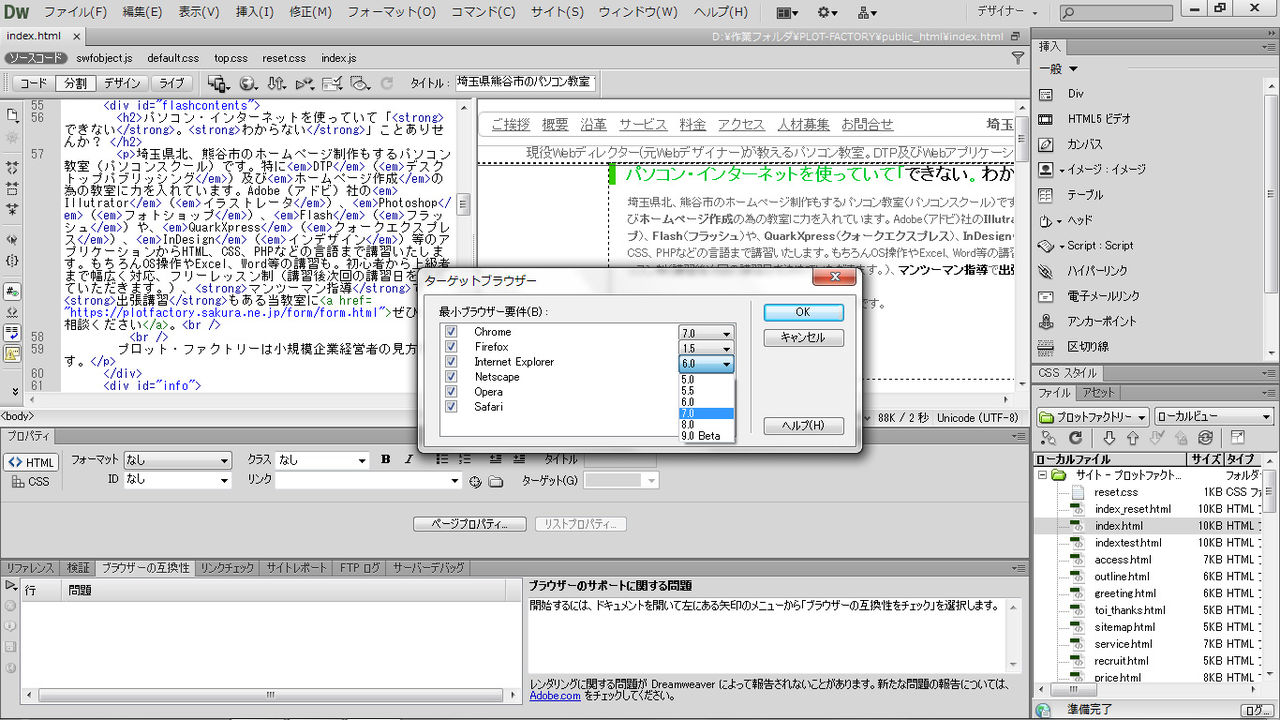Click the Browse for File folder icon
The image size is (1280, 720).
pos(496,481)
